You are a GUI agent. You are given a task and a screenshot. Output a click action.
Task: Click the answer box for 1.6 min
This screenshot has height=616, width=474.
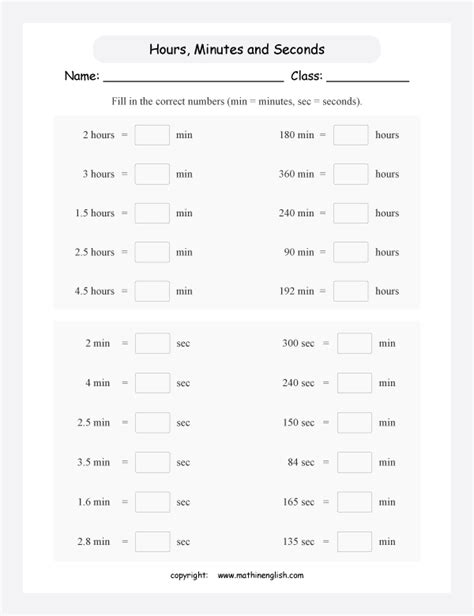(x=152, y=502)
